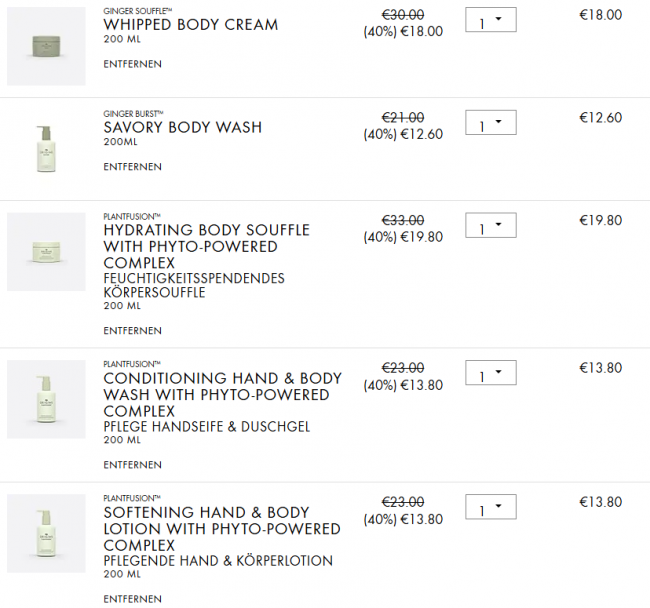Open Hydrating Body Souffle with Phyto-Powered Complex title
The height and width of the screenshot is (608, 650).
206,246
